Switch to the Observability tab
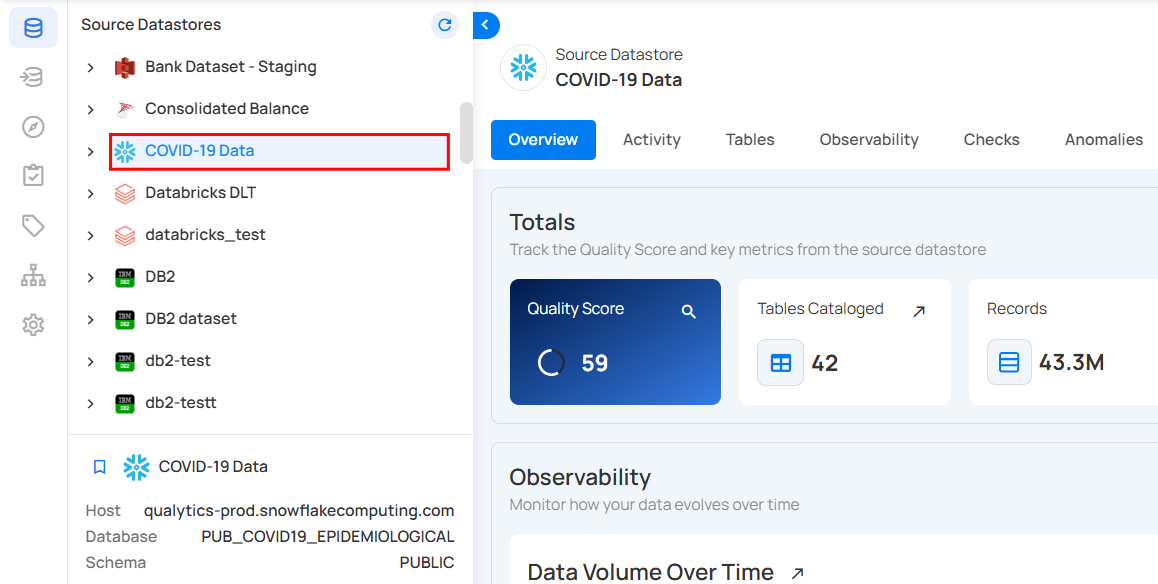The height and width of the screenshot is (584, 1158). 868,140
